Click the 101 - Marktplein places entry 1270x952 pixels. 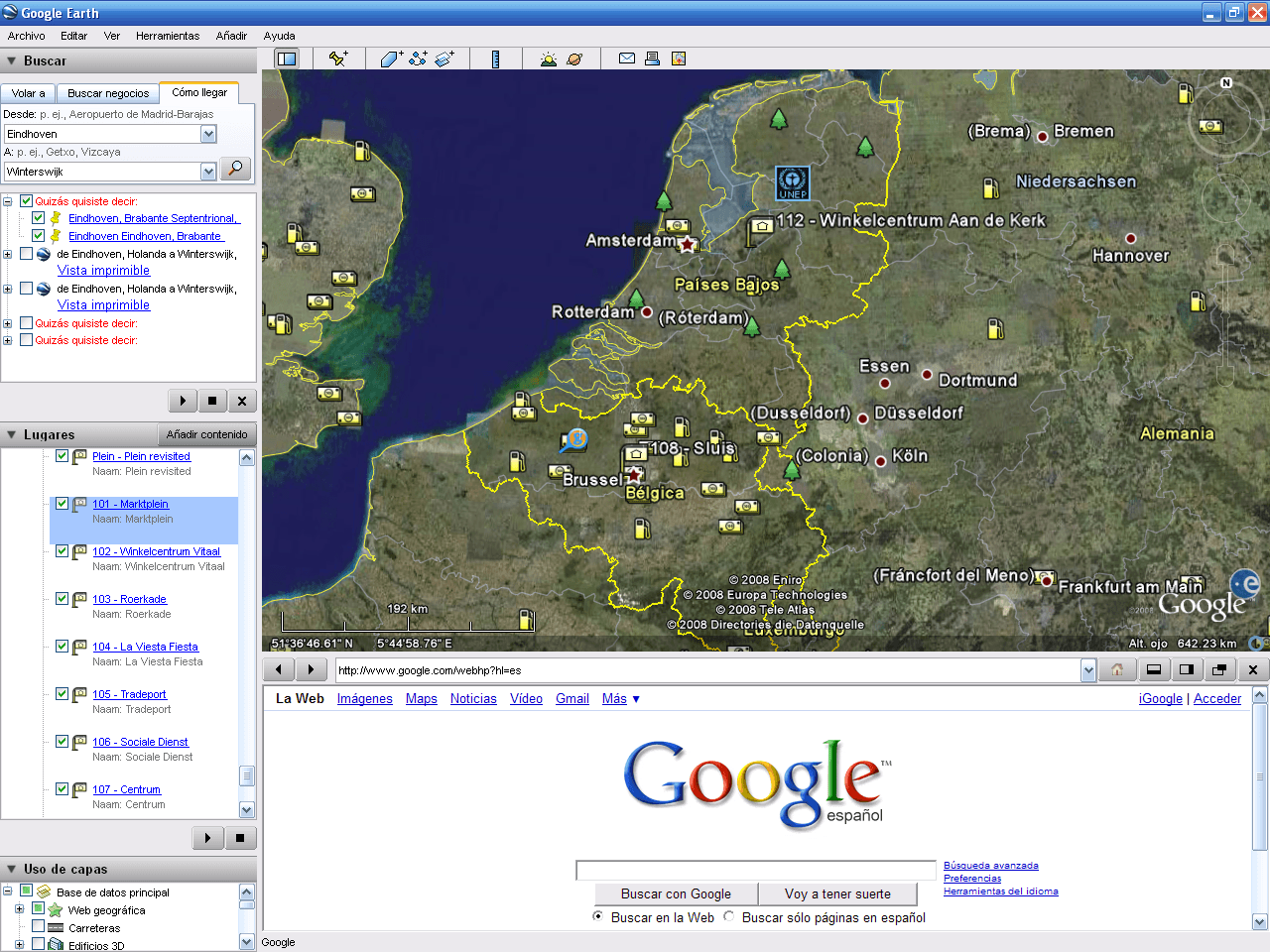[x=130, y=504]
